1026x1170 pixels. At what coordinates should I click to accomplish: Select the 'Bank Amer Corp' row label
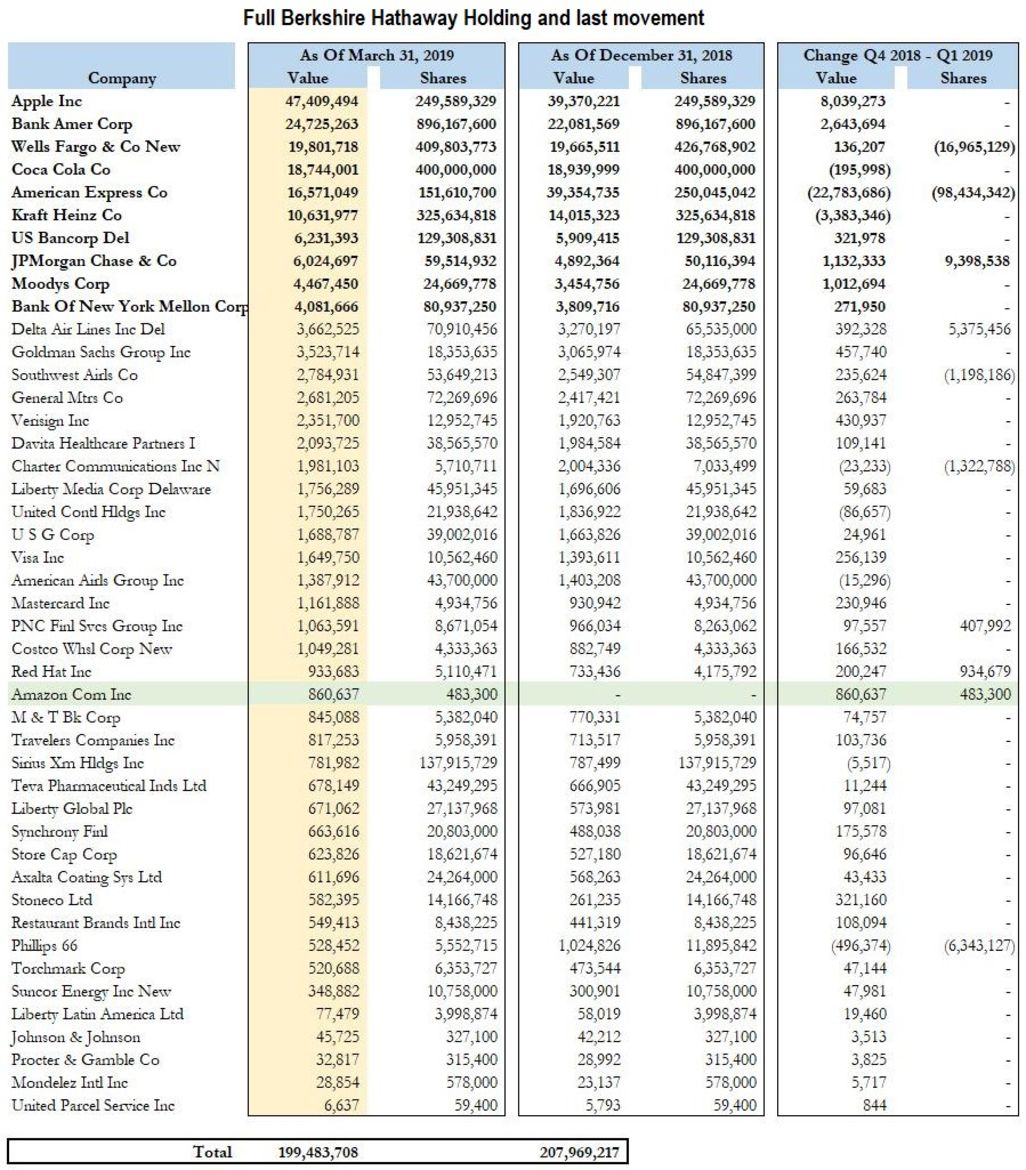coord(72,124)
